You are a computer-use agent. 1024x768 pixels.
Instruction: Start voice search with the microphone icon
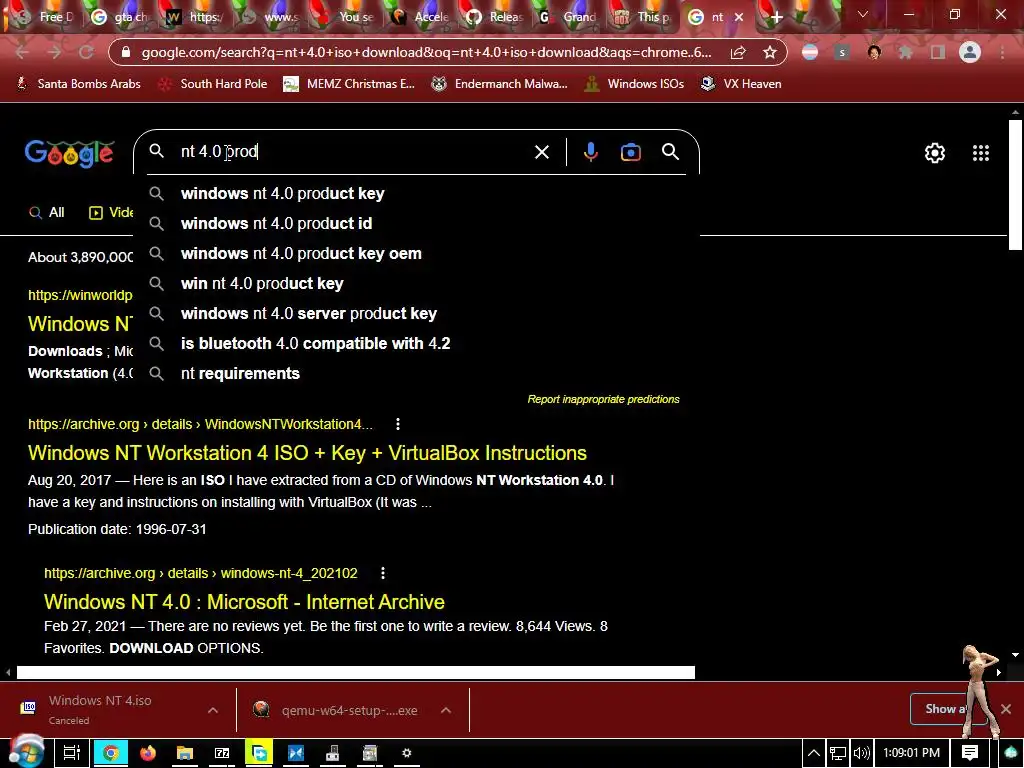(x=590, y=152)
